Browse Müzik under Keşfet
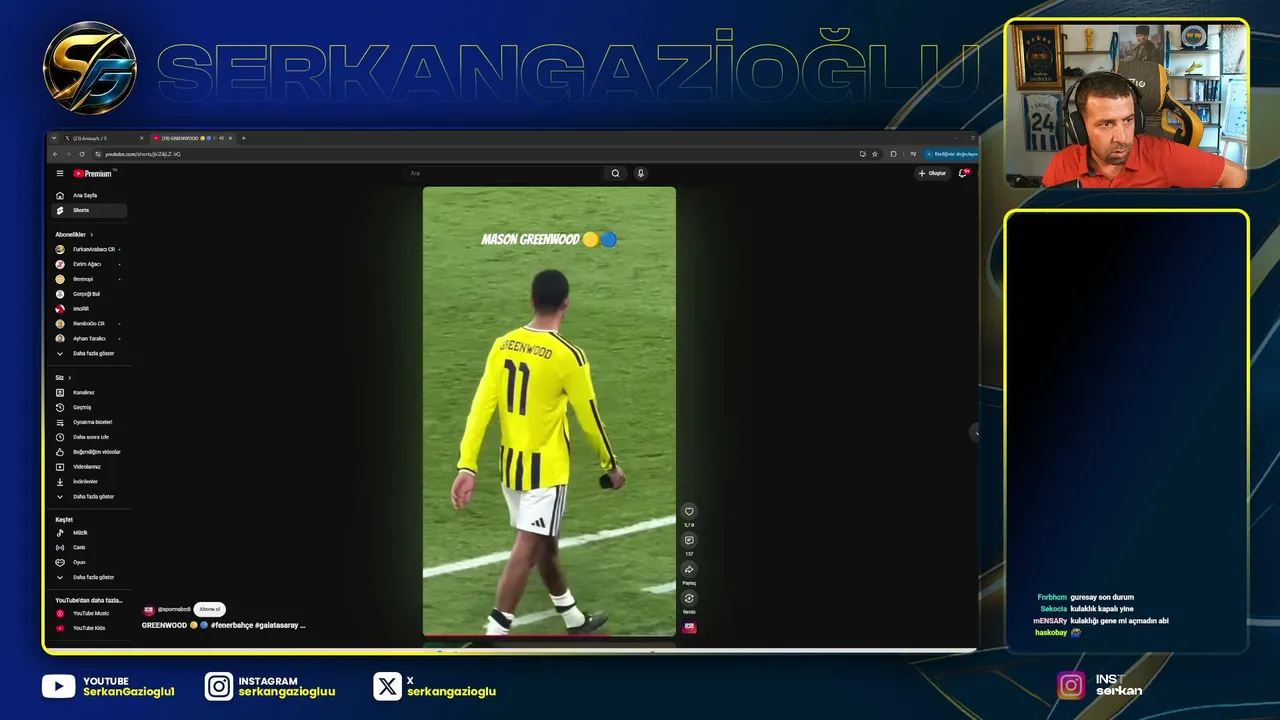 pyautogui.click(x=89, y=533)
